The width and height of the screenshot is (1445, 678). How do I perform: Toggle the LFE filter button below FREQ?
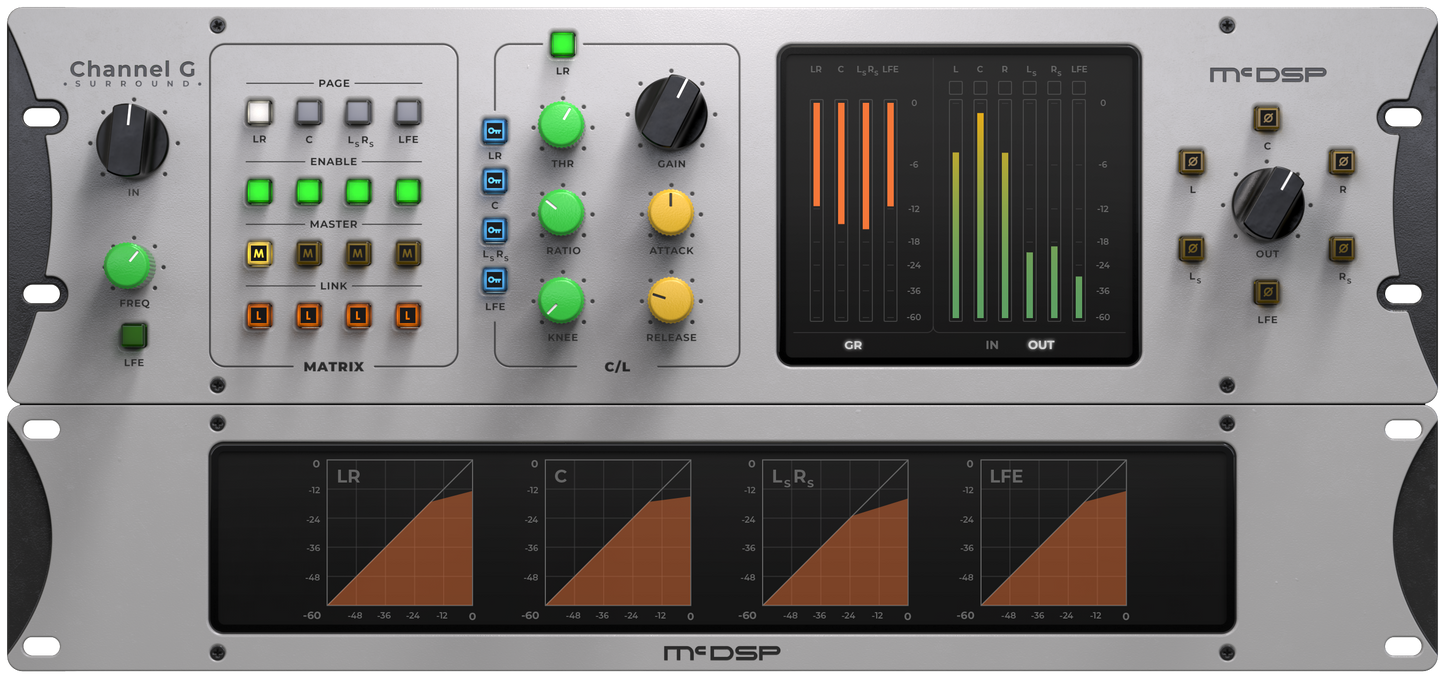click(133, 337)
